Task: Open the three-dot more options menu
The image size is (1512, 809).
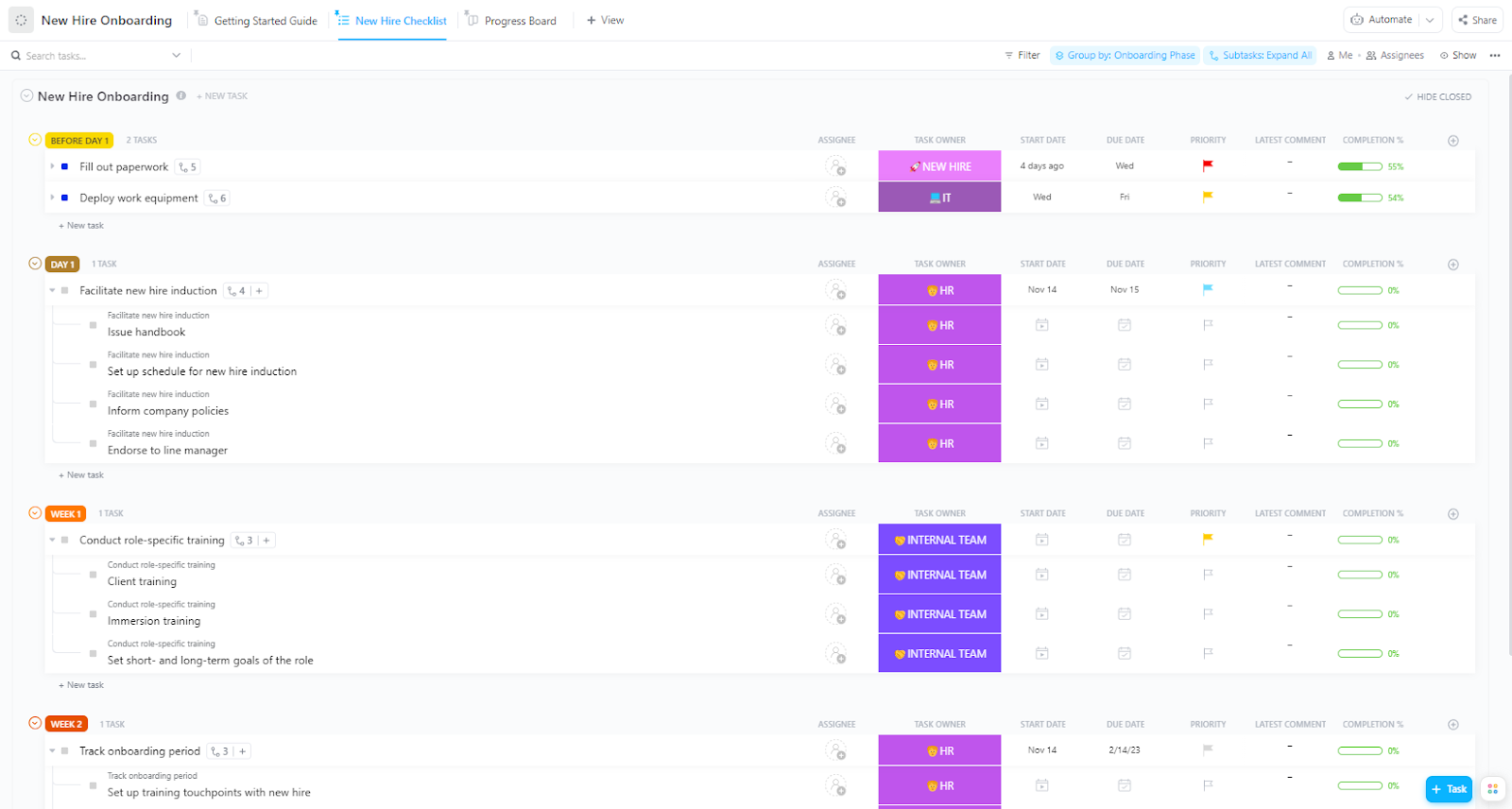Action: 1495,56
